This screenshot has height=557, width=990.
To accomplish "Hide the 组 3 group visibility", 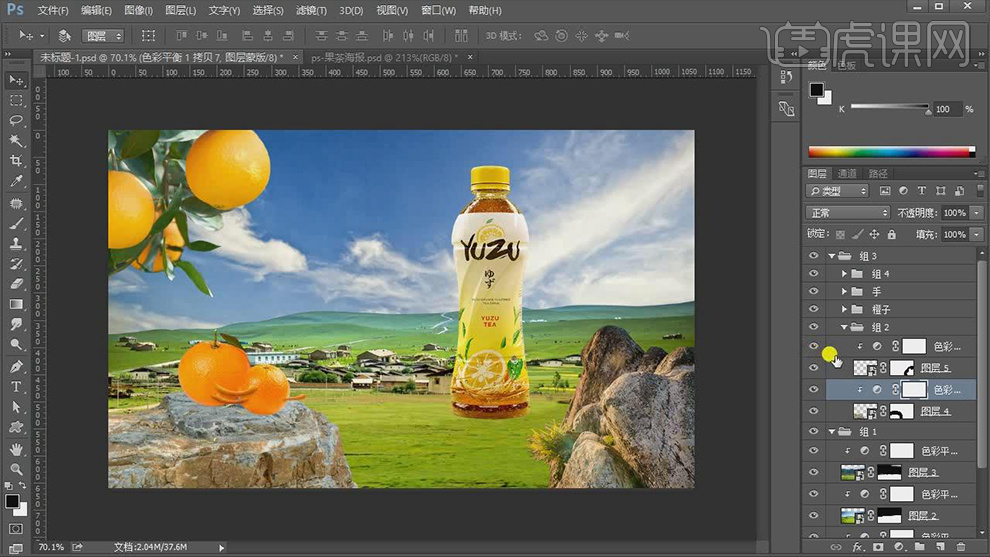I will pos(814,256).
